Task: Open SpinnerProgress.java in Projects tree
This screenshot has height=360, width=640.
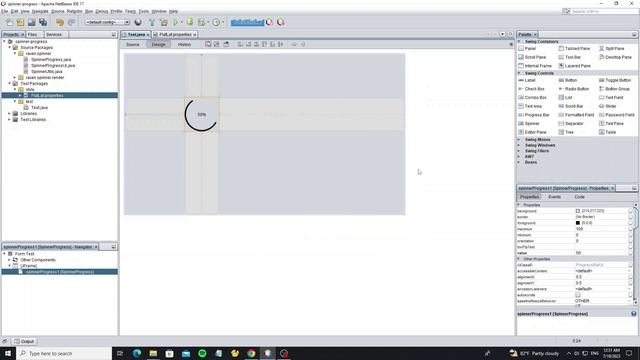Action: (x=51, y=60)
